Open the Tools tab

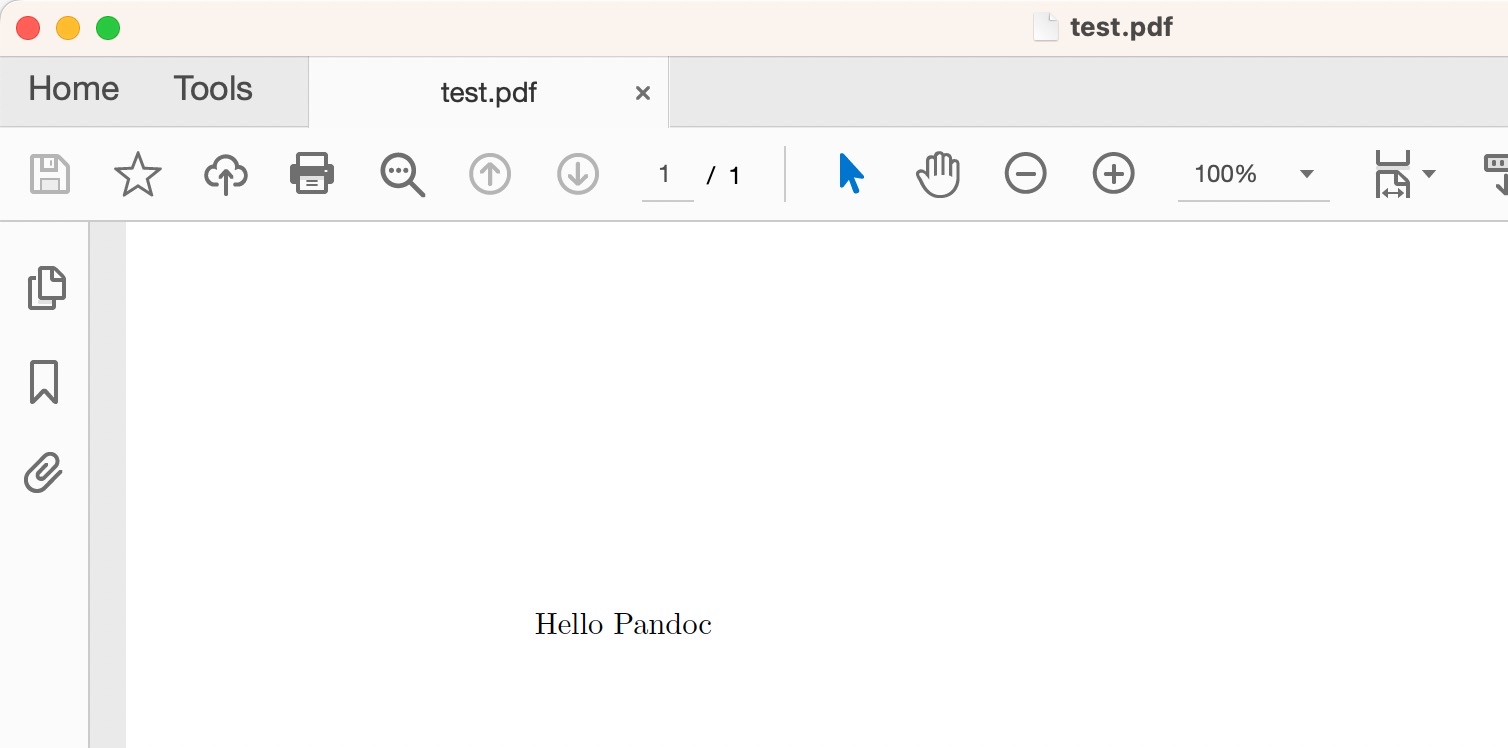(x=213, y=89)
